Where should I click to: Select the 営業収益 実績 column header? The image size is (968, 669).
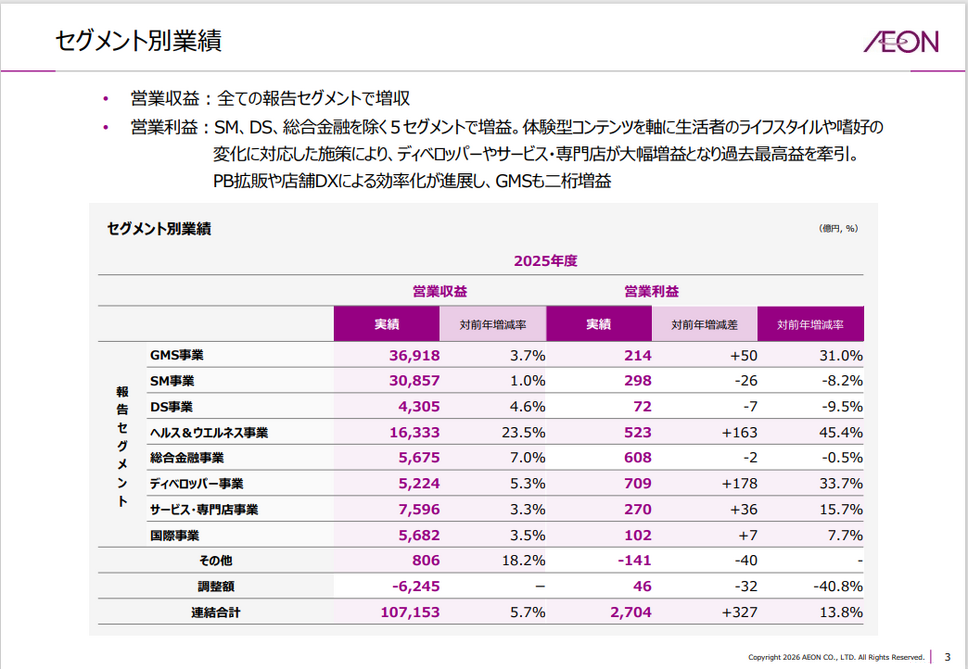tap(387, 324)
